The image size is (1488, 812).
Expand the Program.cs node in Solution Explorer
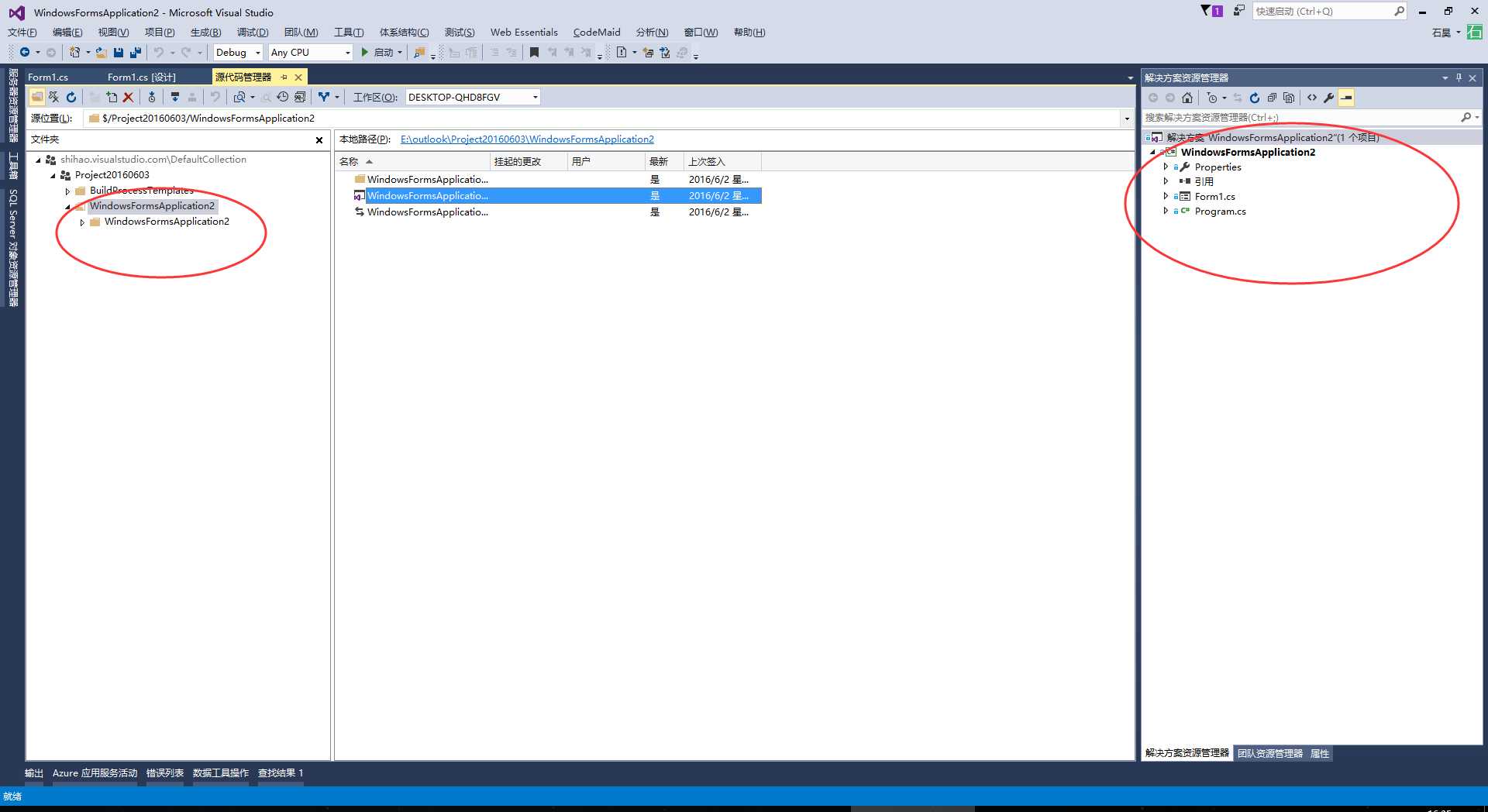point(1166,211)
